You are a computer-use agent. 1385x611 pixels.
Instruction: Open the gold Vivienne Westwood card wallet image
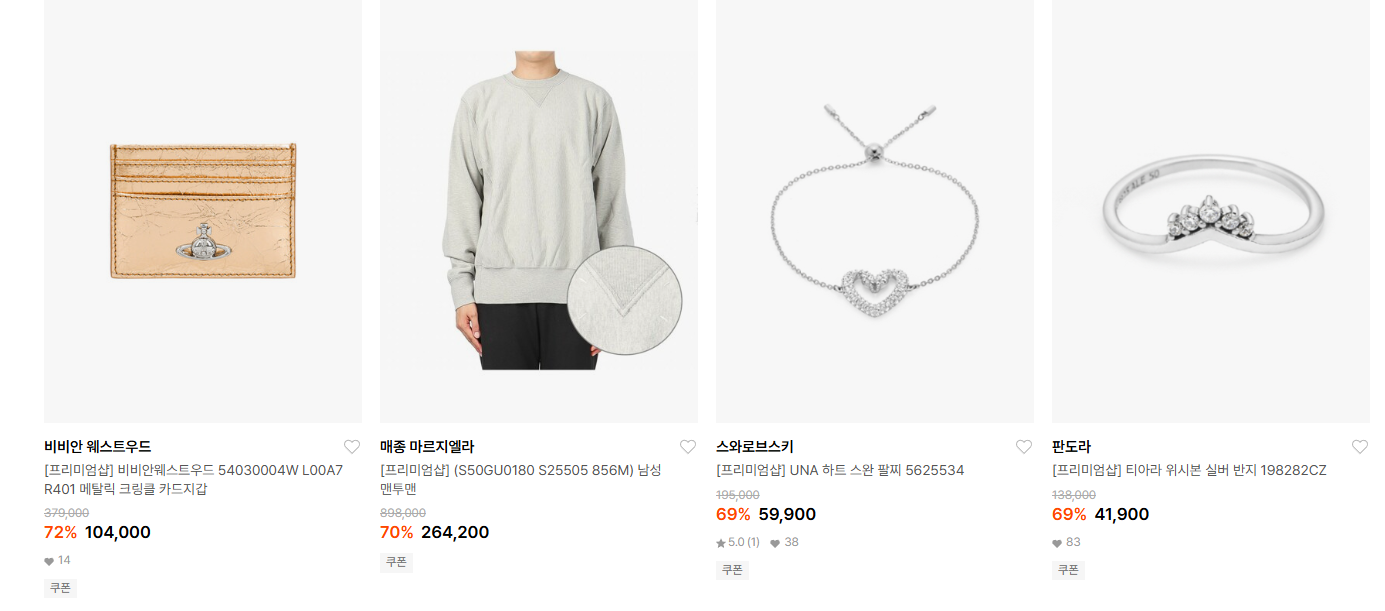(203, 211)
